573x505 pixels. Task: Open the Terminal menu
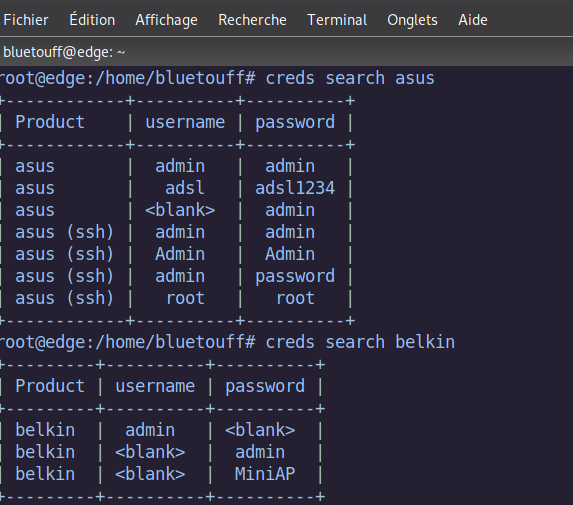tap(337, 20)
